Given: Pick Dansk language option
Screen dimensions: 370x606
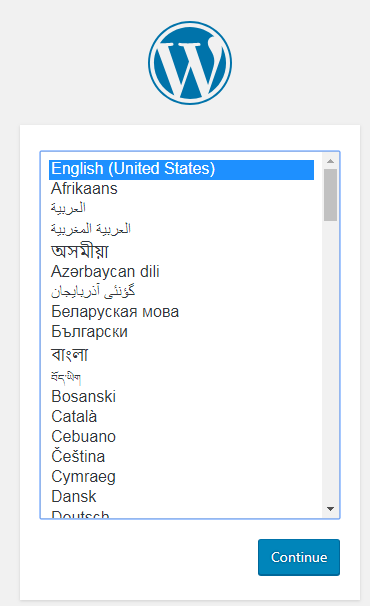Looking at the screenshot, I should click(181, 497).
